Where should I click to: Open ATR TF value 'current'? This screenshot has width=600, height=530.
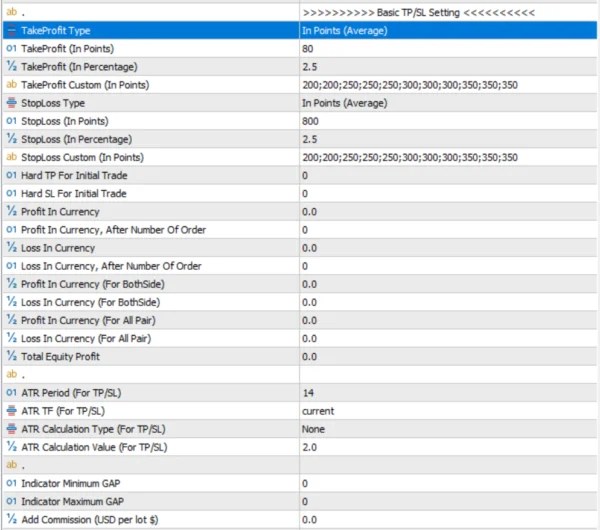pos(448,411)
